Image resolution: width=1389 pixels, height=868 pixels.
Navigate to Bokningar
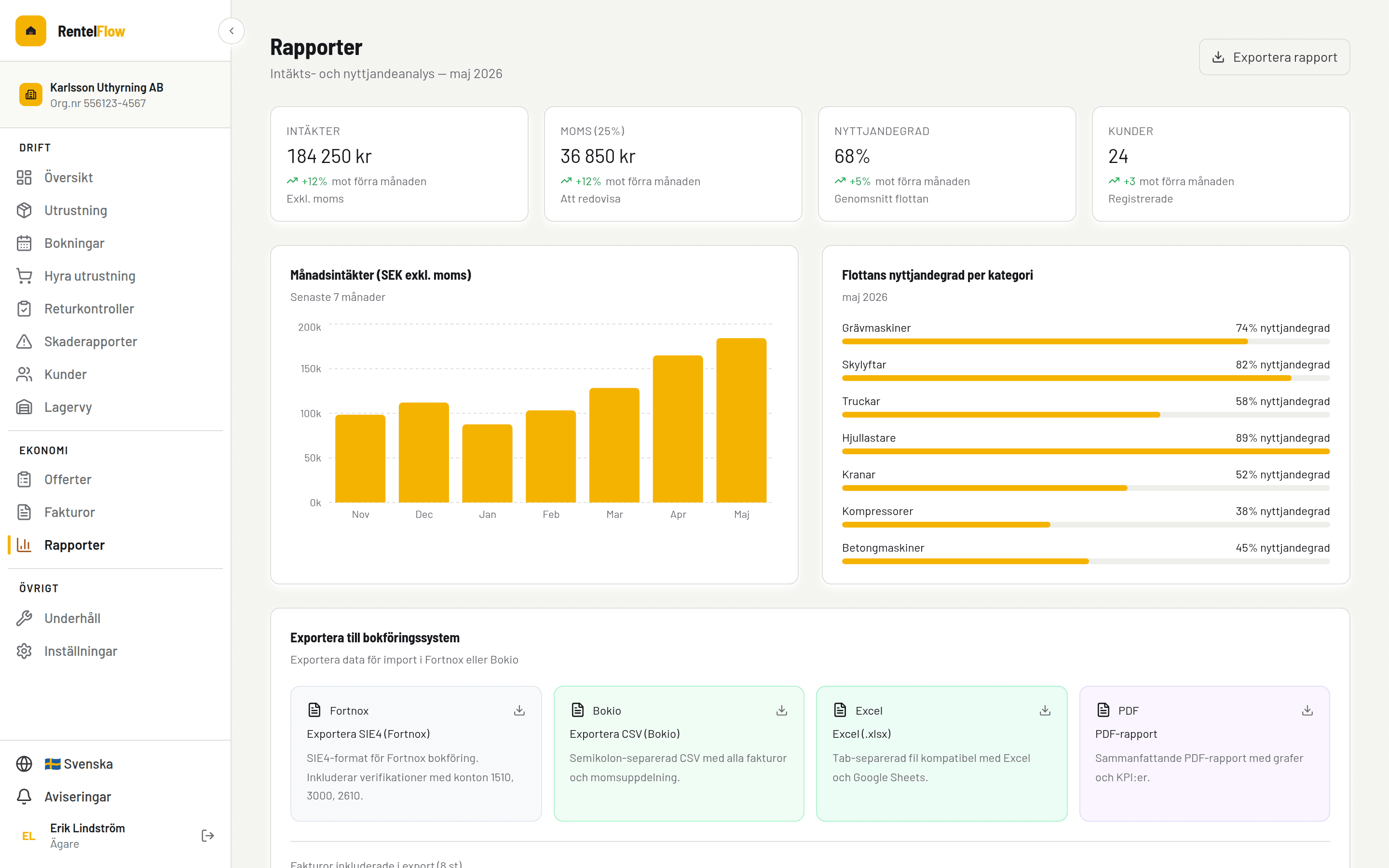[115, 243]
